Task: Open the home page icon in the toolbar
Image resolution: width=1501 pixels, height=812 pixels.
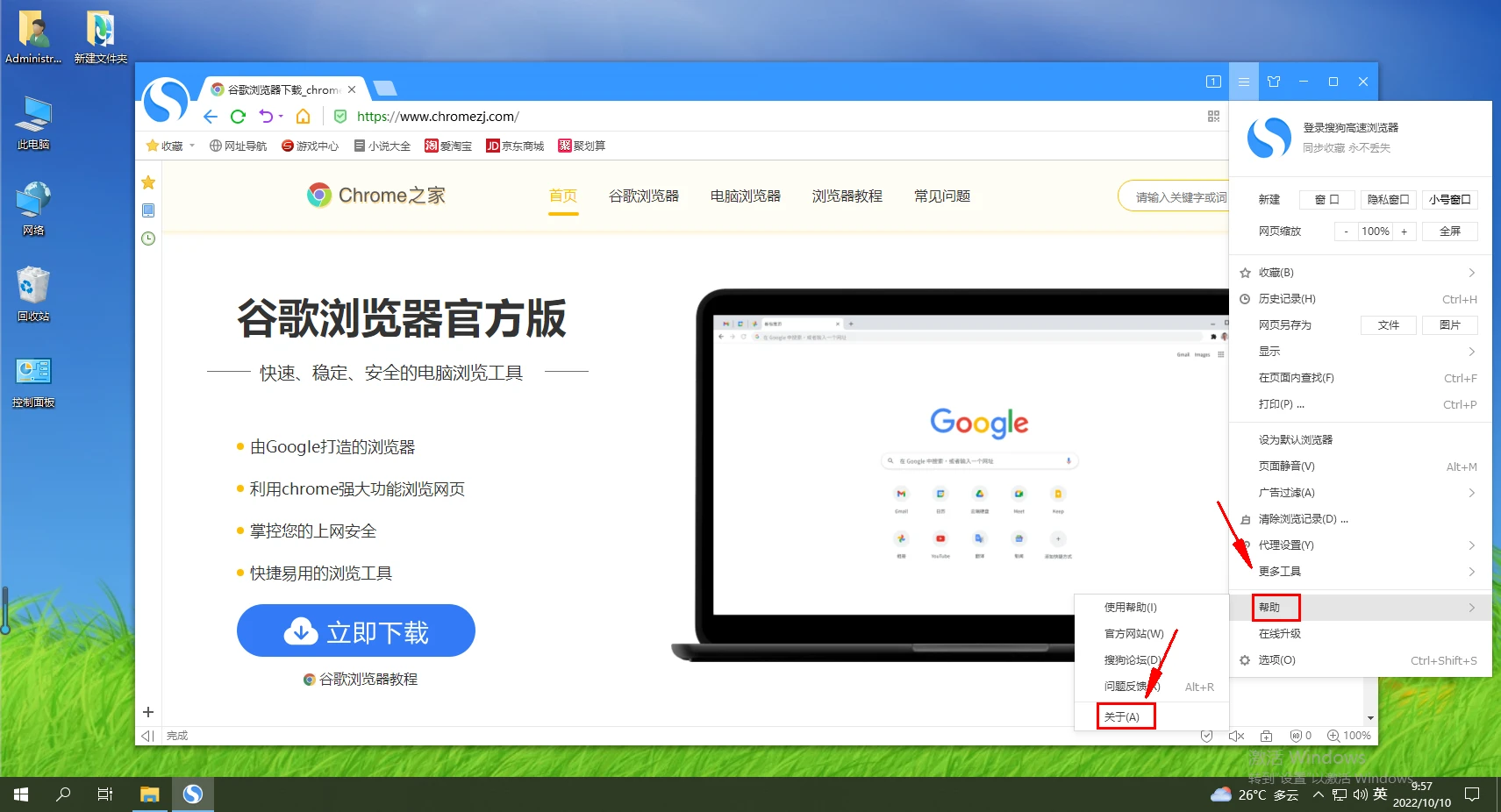Action: point(303,117)
